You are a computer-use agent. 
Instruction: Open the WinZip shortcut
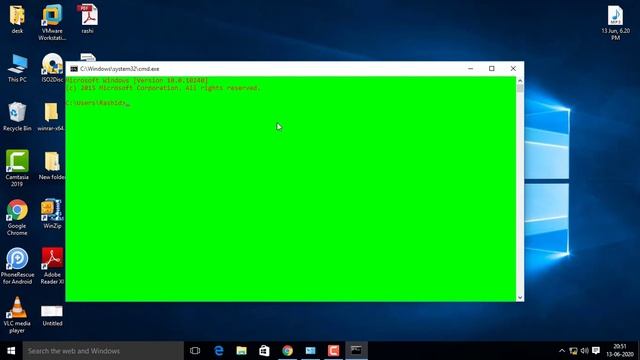pos(52,214)
